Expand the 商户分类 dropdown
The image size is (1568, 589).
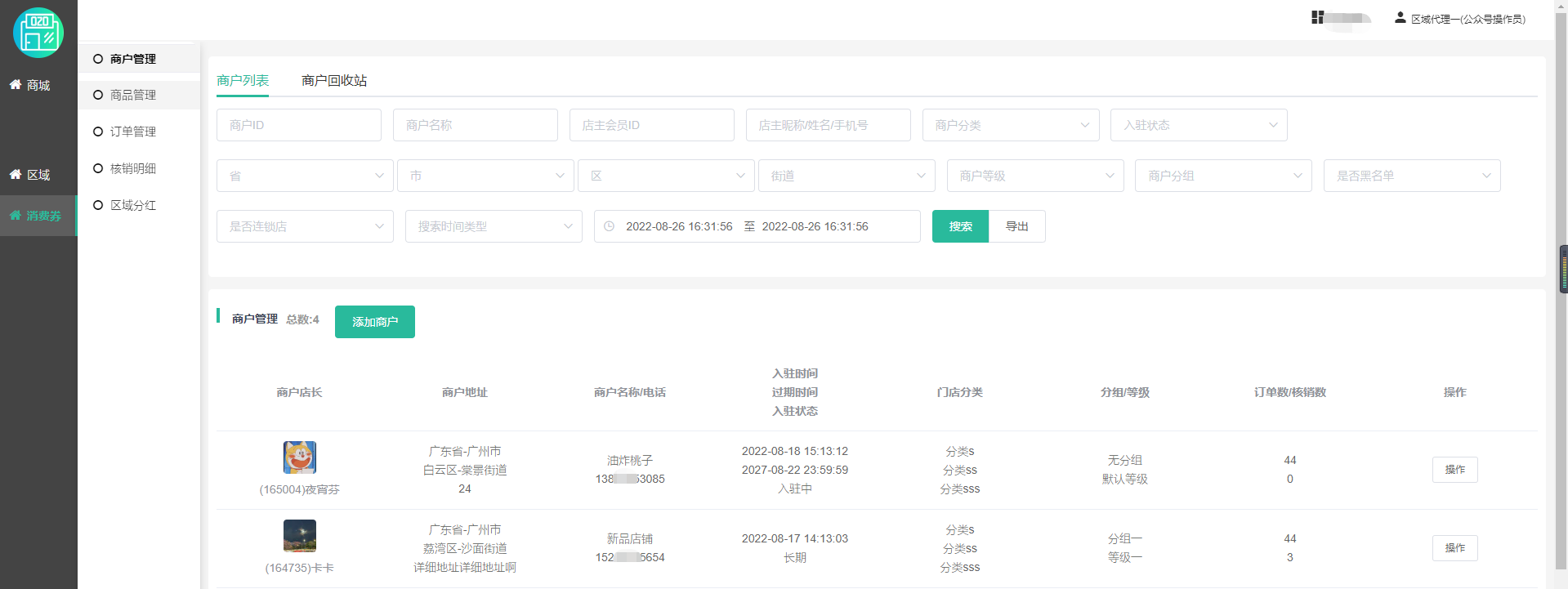pyautogui.click(x=1011, y=125)
